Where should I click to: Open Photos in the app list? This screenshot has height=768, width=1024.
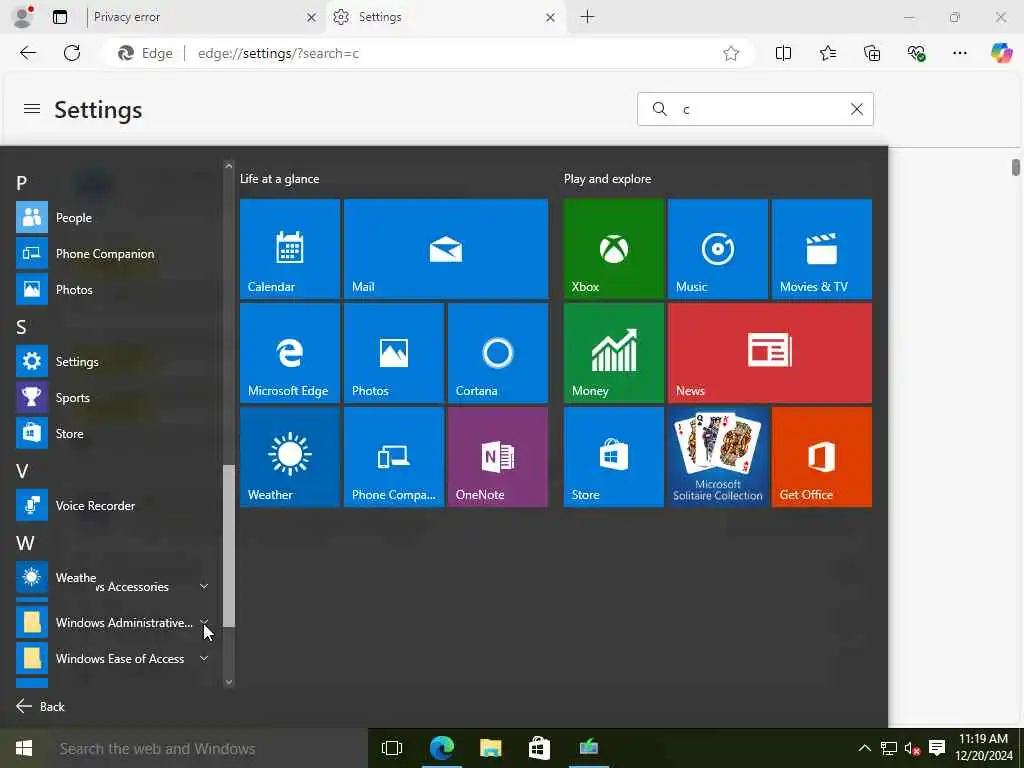tap(114, 289)
